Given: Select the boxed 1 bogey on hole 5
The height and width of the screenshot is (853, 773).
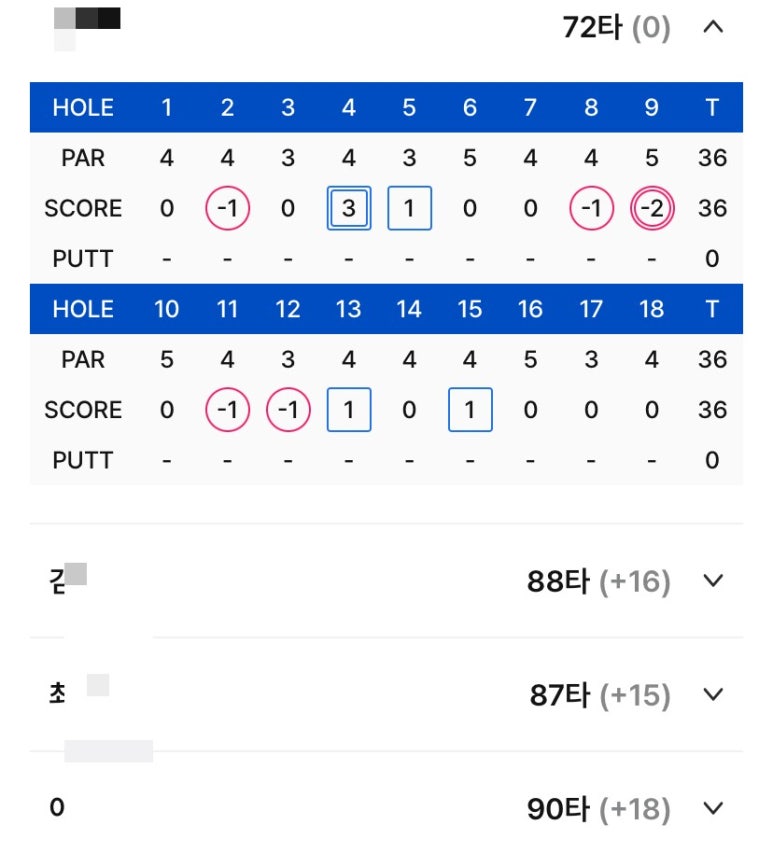Looking at the screenshot, I should (x=409, y=208).
